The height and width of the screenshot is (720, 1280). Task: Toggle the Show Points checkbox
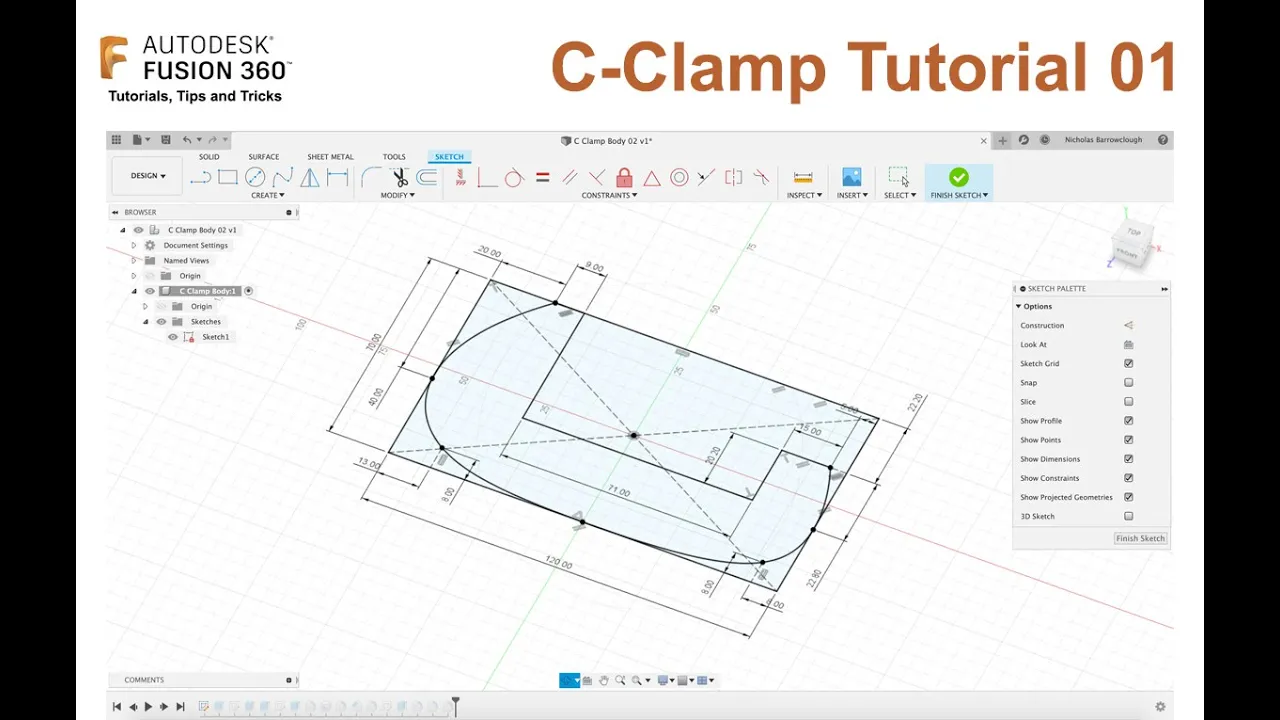[1128, 440]
